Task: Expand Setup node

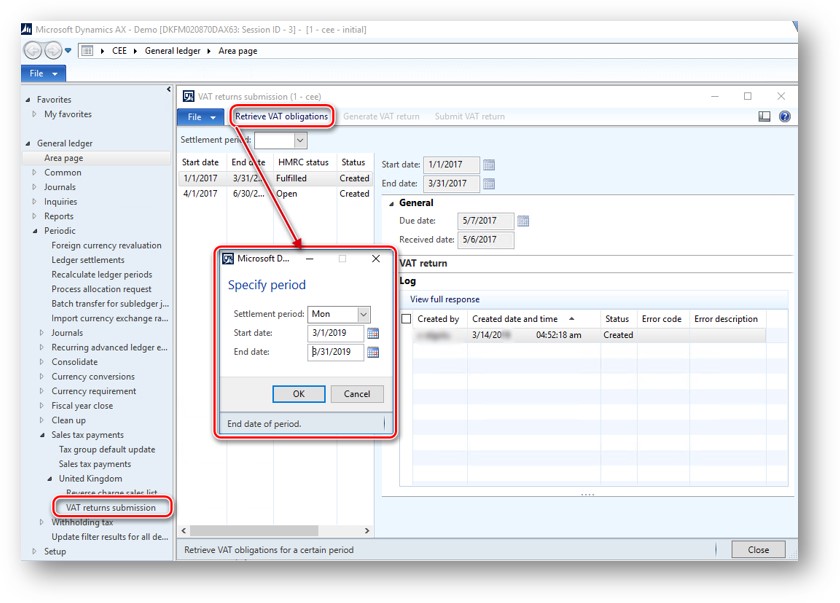Action: [34, 552]
